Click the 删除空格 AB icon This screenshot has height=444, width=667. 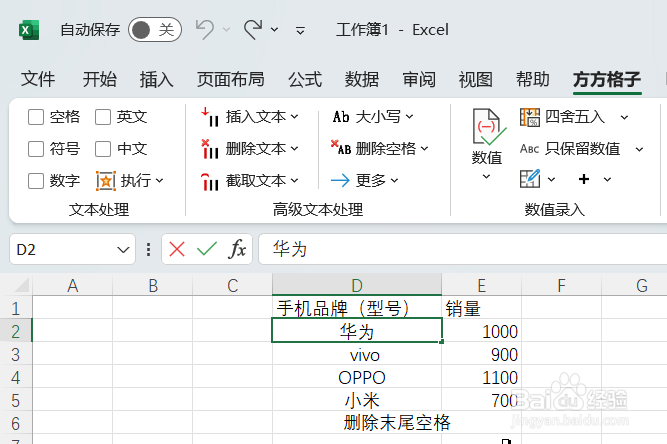pyautogui.click(x=341, y=148)
